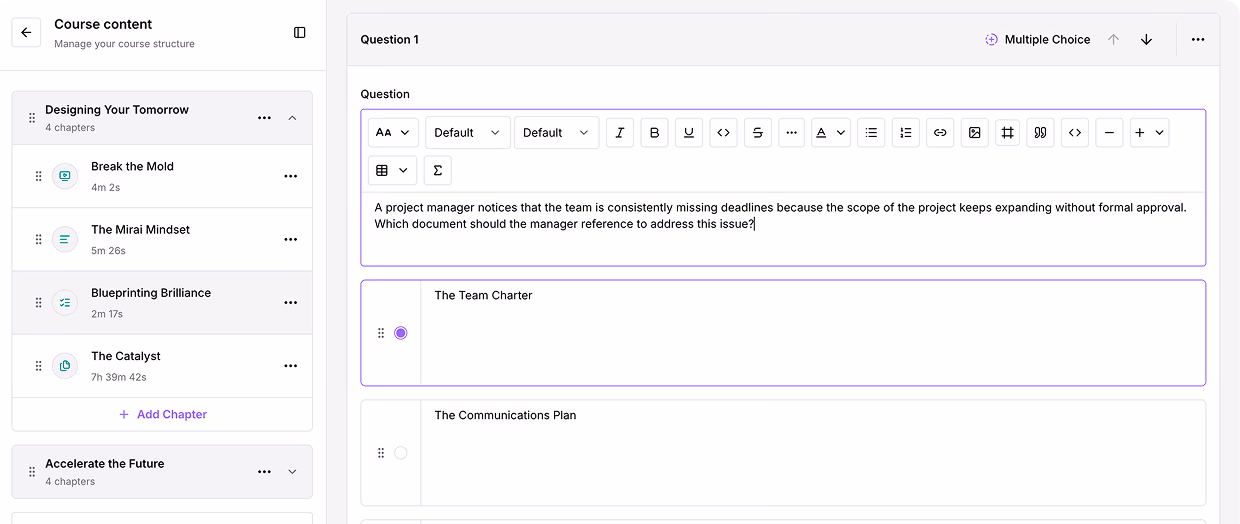Open The Mirai Mindset chapter
This screenshot has height=524, width=1240.
coord(162,239)
